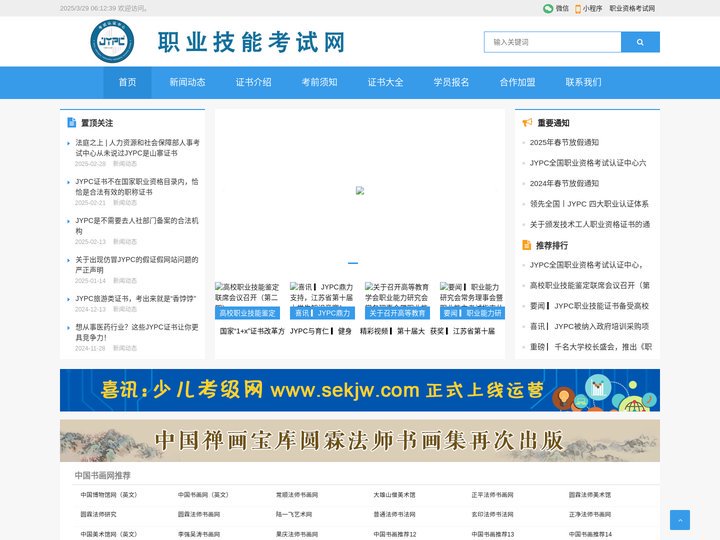This screenshot has height=540, width=720.
Task: Click the 置顶关注 document icon
Action: tap(72, 122)
